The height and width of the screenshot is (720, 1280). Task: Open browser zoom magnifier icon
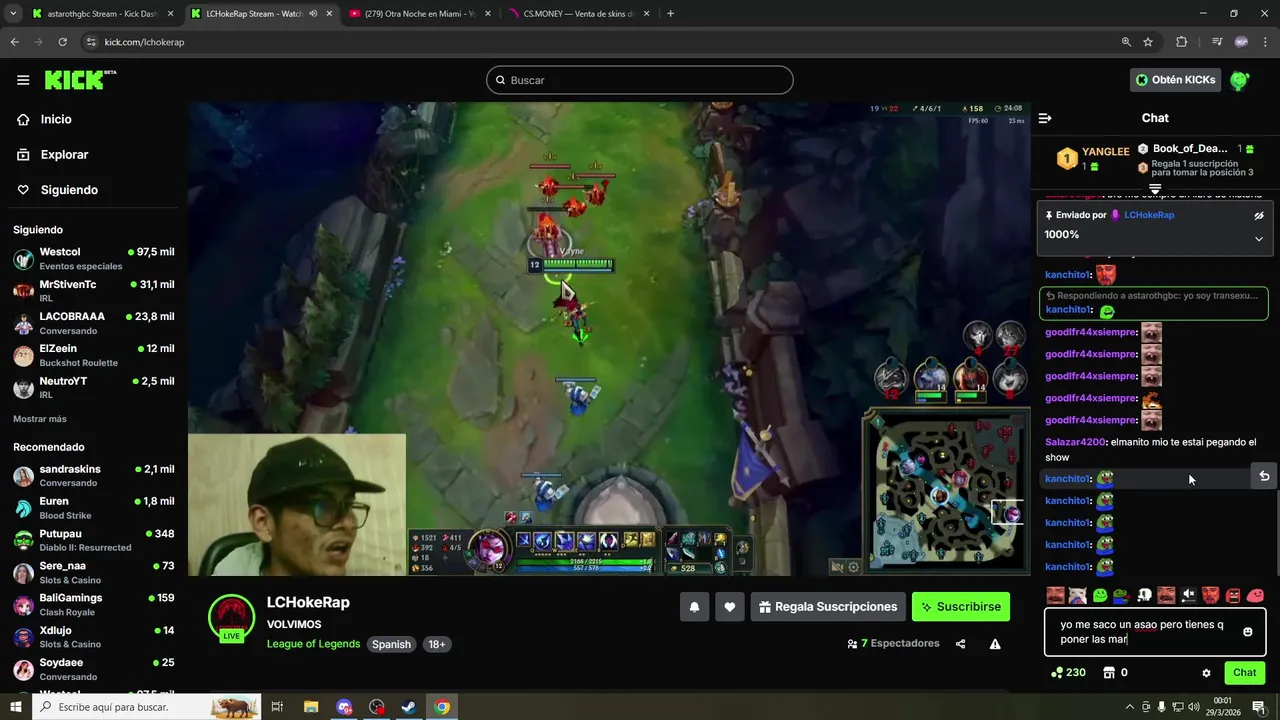(x=1126, y=42)
